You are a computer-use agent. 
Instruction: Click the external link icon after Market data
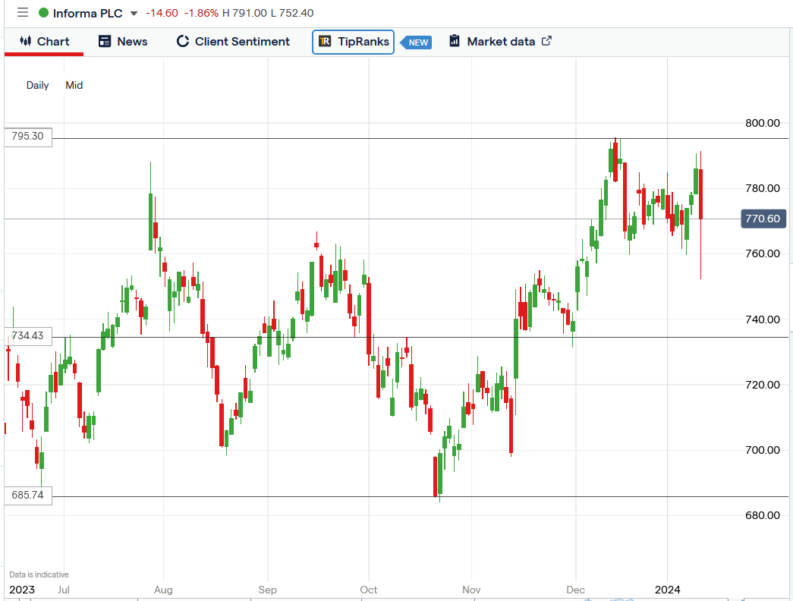[546, 41]
